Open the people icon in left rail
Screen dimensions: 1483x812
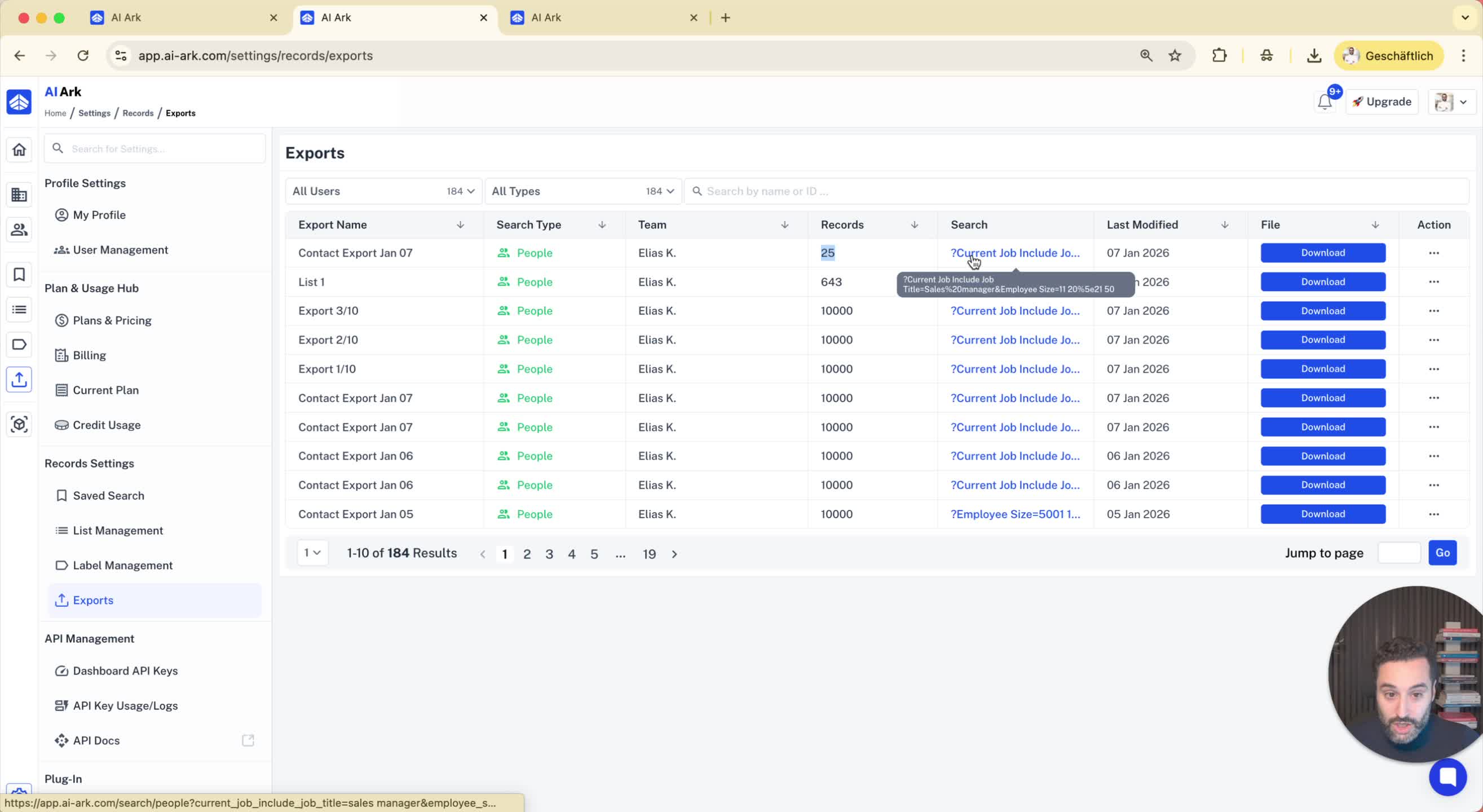coord(19,230)
